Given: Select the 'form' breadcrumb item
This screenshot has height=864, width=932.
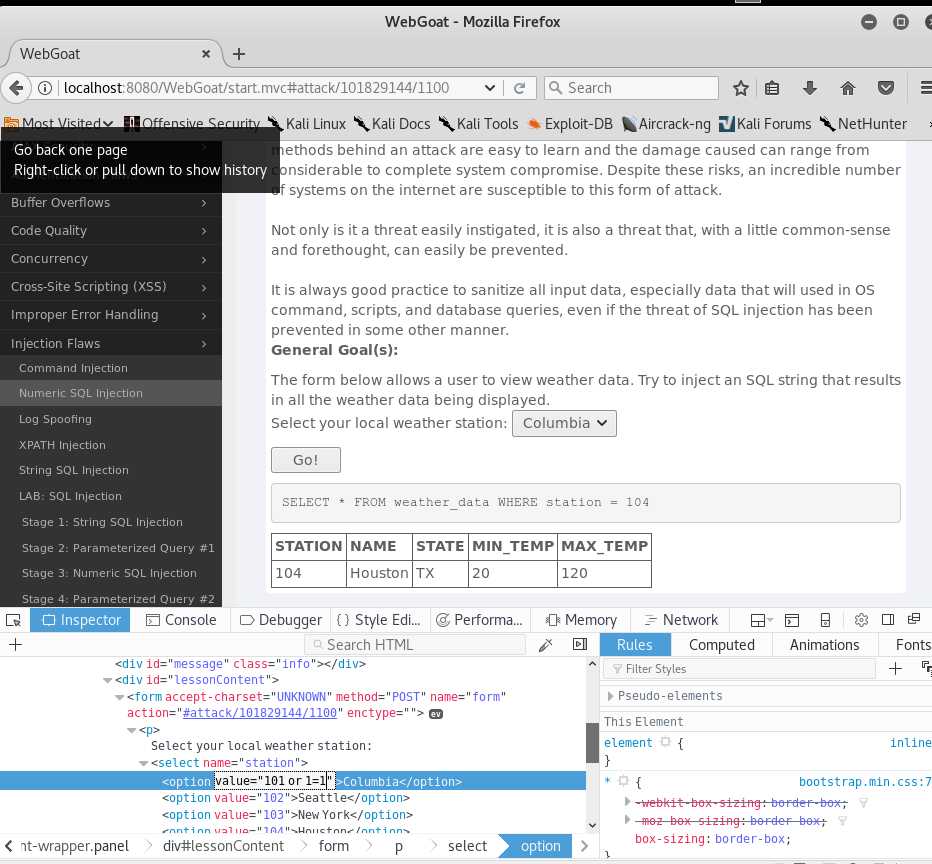Looking at the screenshot, I should (334, 846).
